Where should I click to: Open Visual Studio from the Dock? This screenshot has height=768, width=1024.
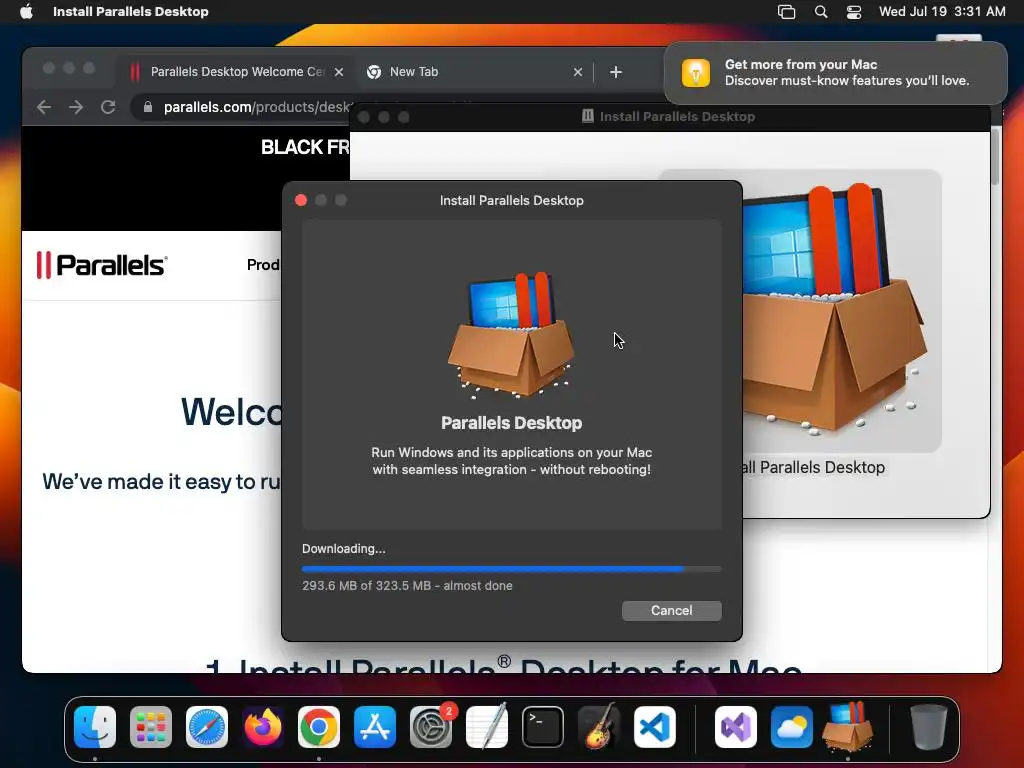pyautogui.click(x=736, y=727)
